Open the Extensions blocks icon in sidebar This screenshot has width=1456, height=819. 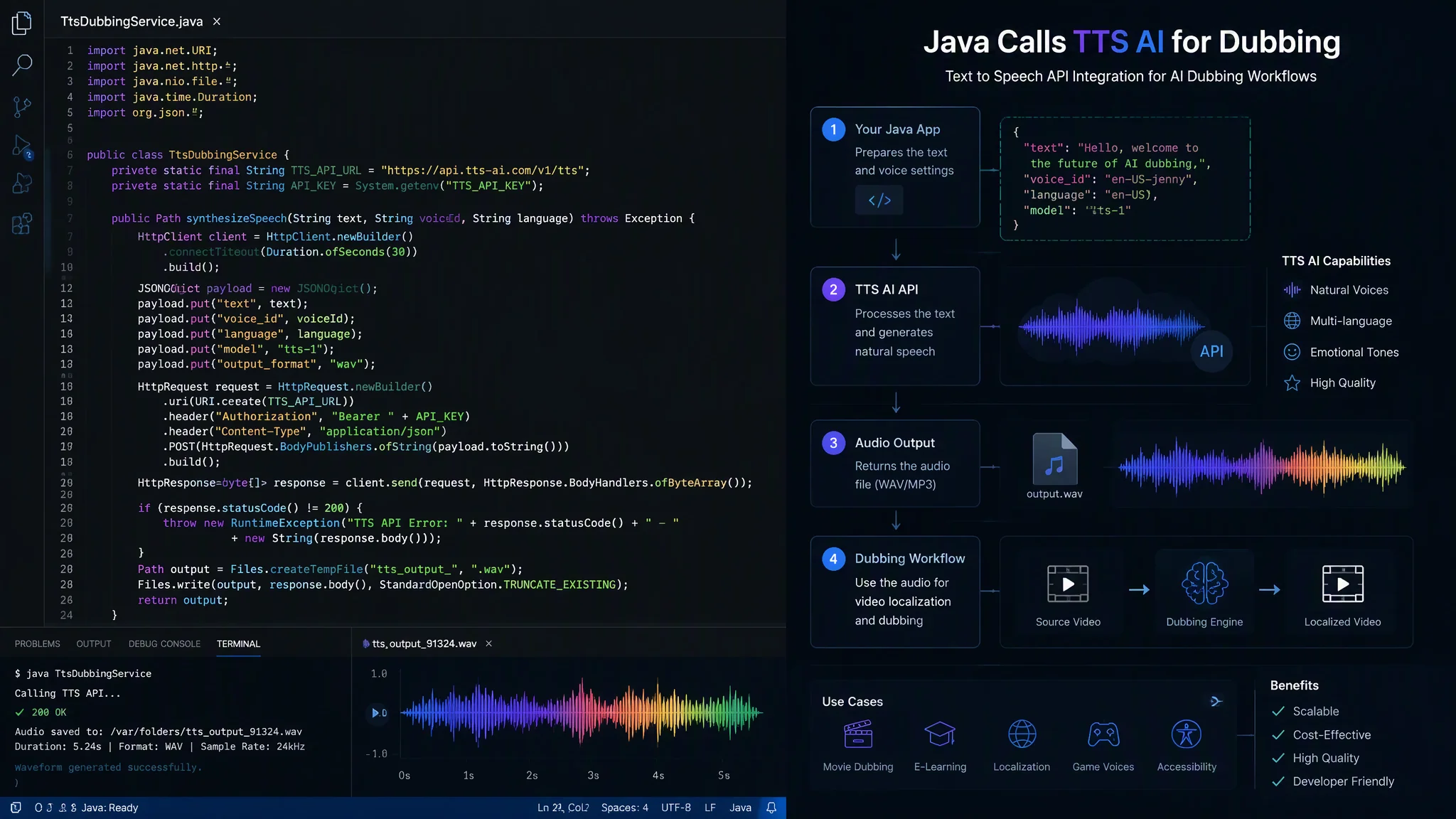pyautogui.click(x=22, y=223)
